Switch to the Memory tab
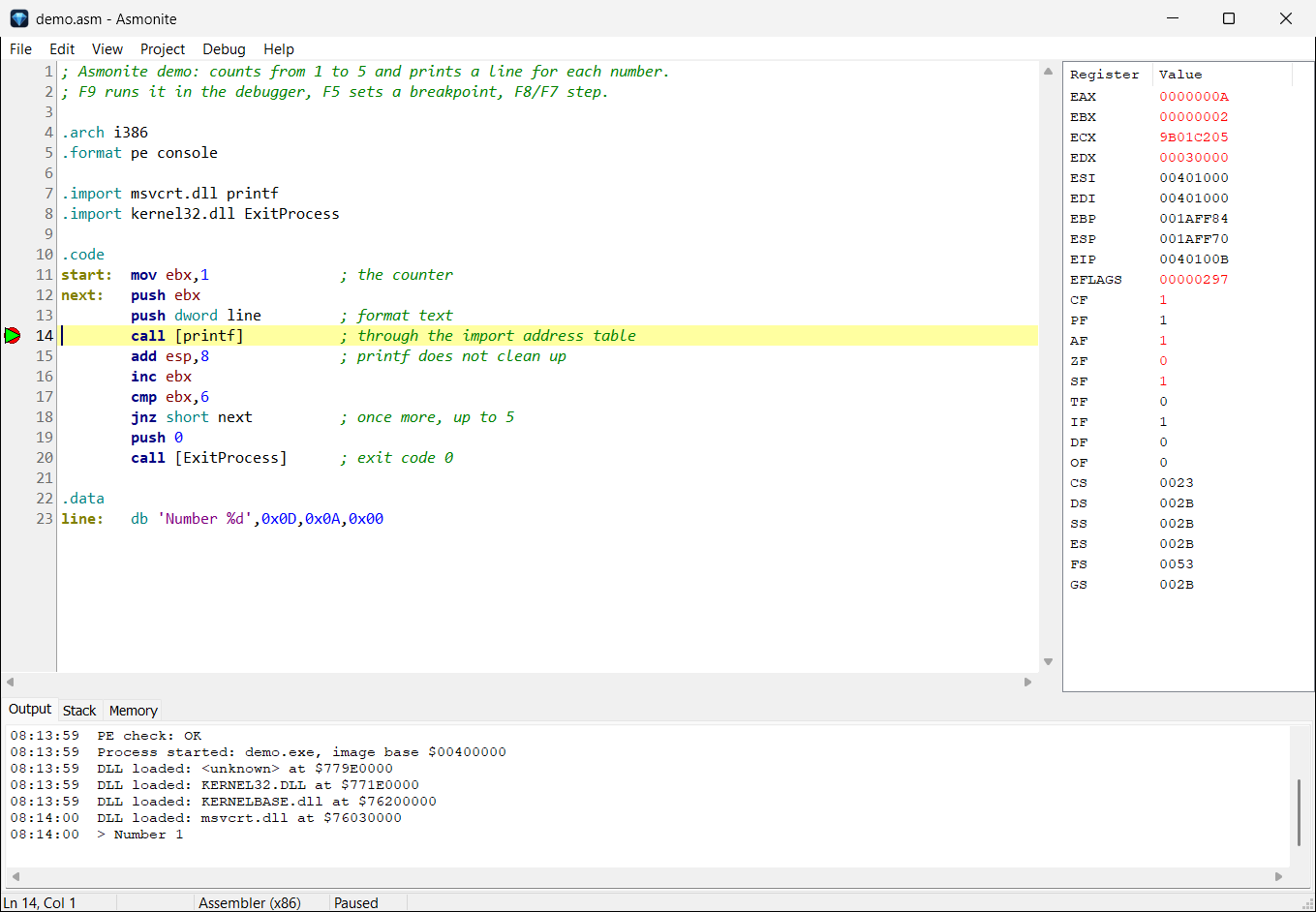The width and height of the screenshot is (1316, 912). [x=134, y=711]
